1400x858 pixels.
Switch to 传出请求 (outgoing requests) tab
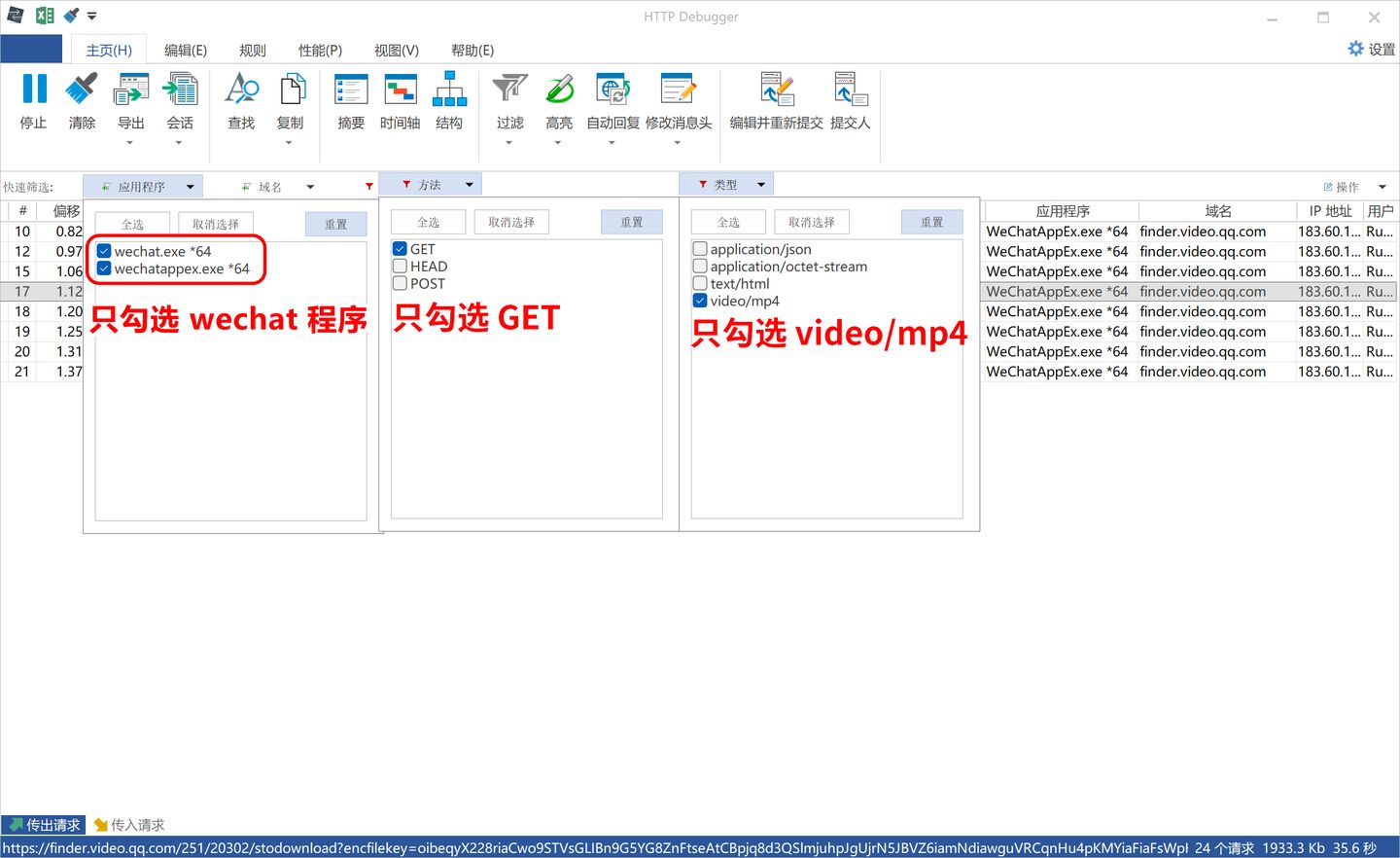click(x=44, y=825)
